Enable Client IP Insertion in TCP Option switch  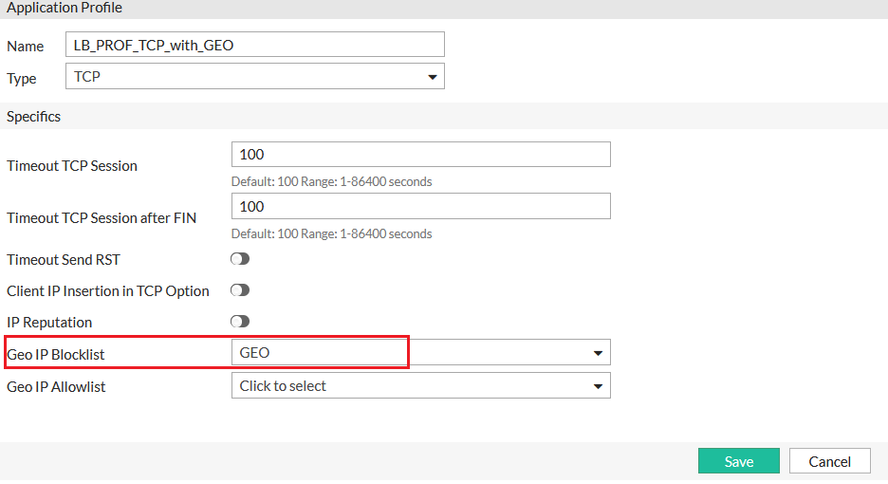click(240, 291)
